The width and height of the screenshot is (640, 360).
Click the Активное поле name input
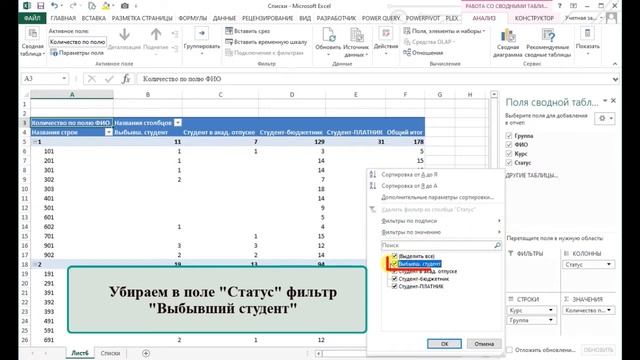click(x=78, y=42)
